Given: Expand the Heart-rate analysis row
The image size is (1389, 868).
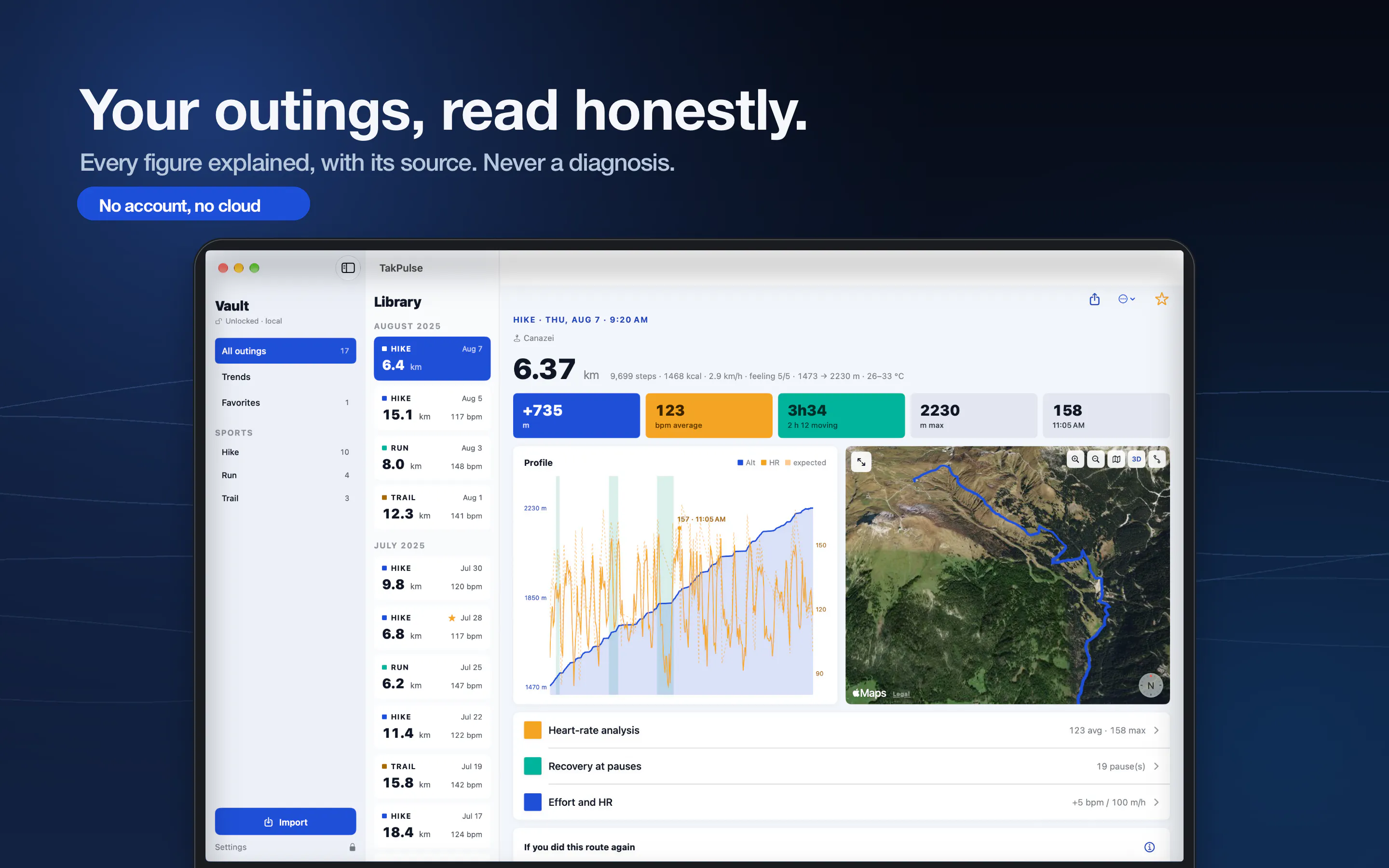Looking at the screenshot, I should coord(842,730).
